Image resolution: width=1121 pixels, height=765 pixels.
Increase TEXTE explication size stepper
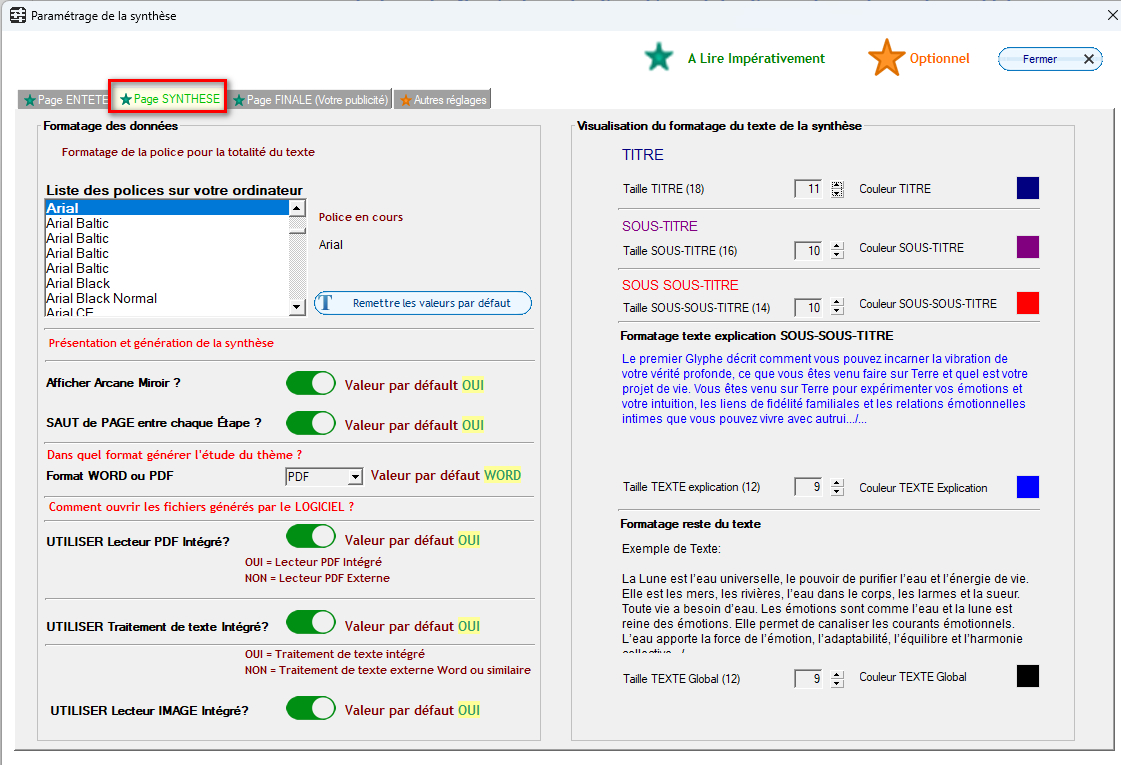(x=837, y=483)
